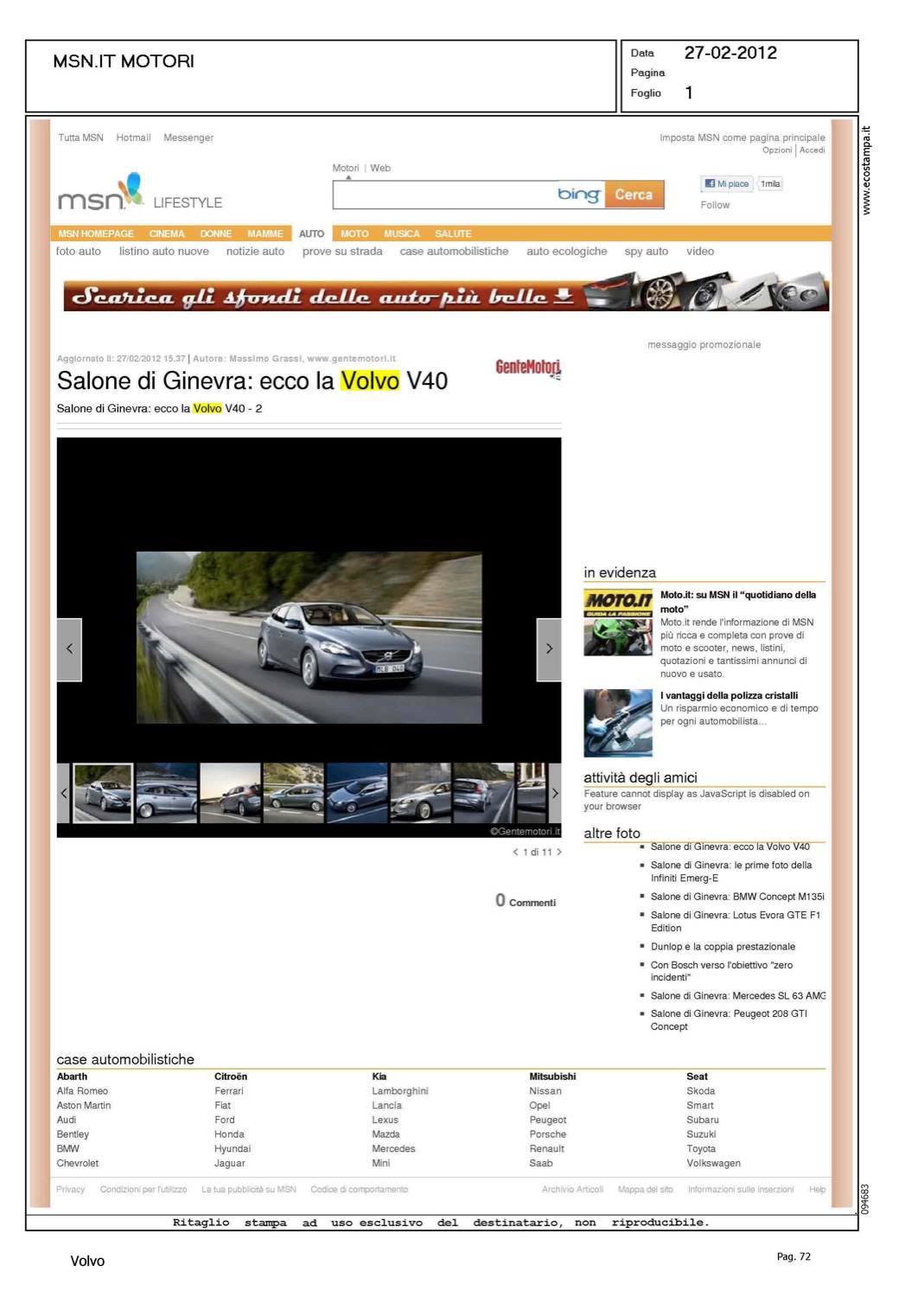This screenshot has width=924, height=1297.
Task: Select the first gallery thumbnail
Action: pyautogui.click(x=103, y=793)
